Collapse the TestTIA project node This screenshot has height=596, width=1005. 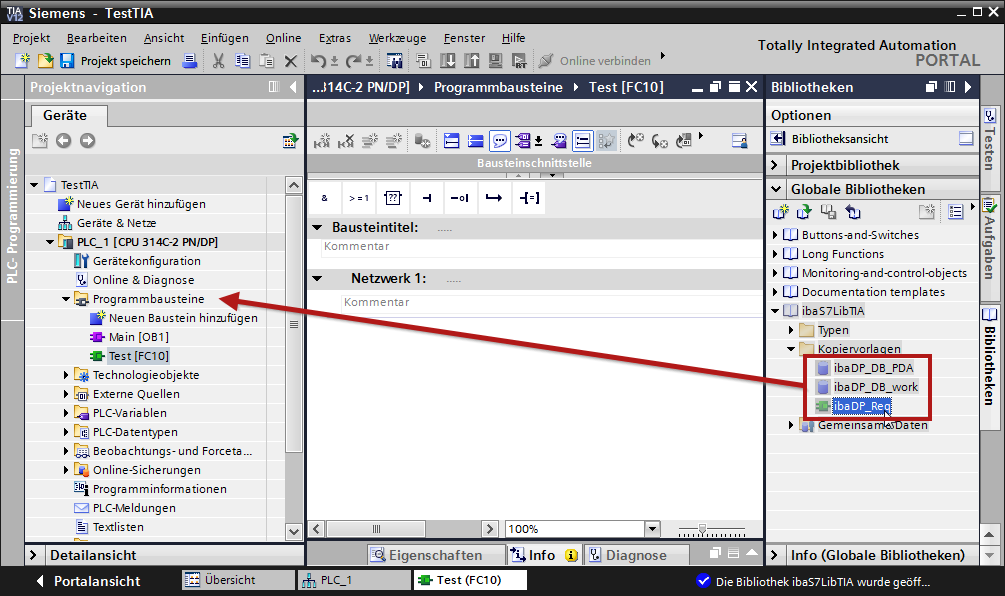[34, 185]
